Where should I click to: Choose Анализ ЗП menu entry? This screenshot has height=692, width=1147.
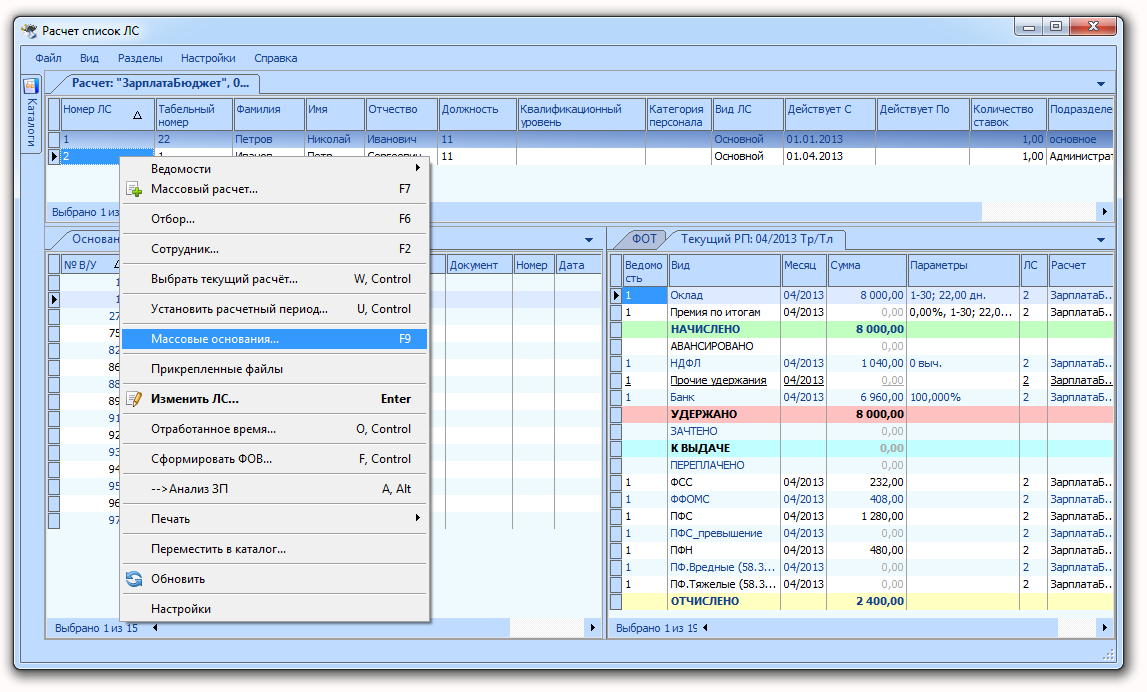[274, 489]
